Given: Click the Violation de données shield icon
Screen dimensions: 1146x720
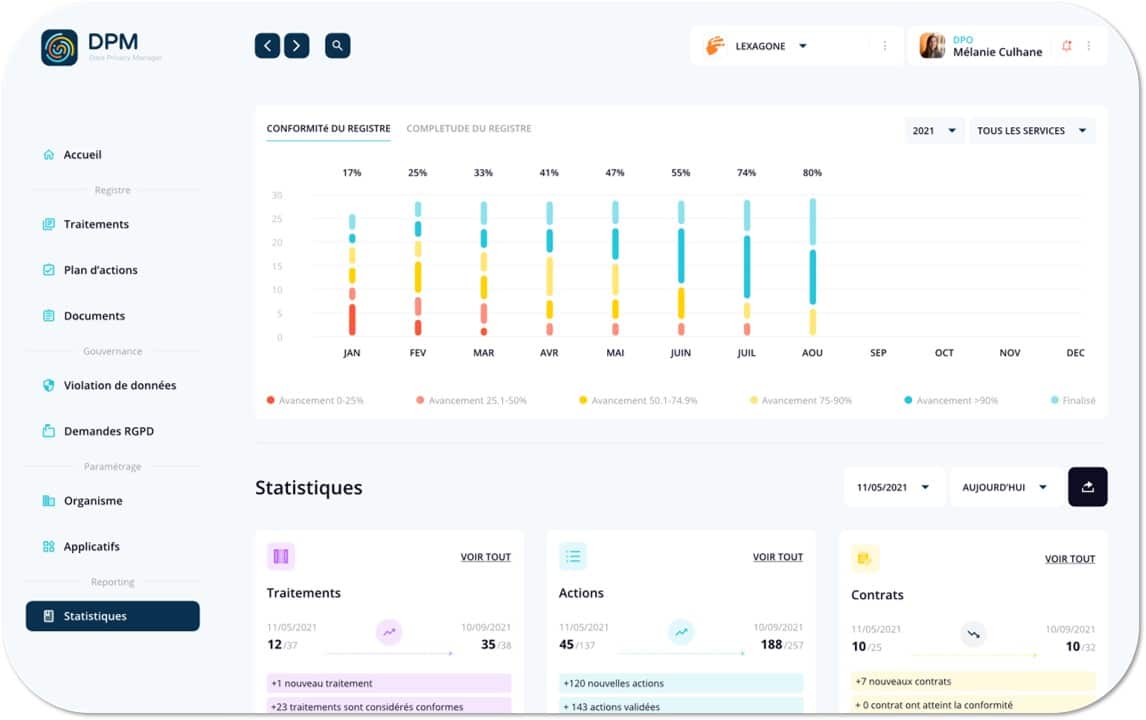Looking at the screenshot, I should coord(49,386).
